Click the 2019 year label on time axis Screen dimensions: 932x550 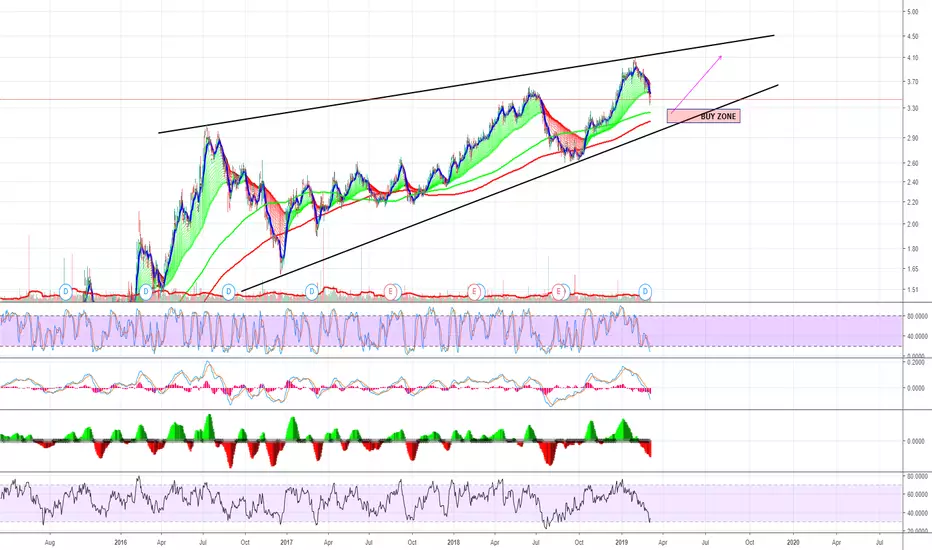622,542
